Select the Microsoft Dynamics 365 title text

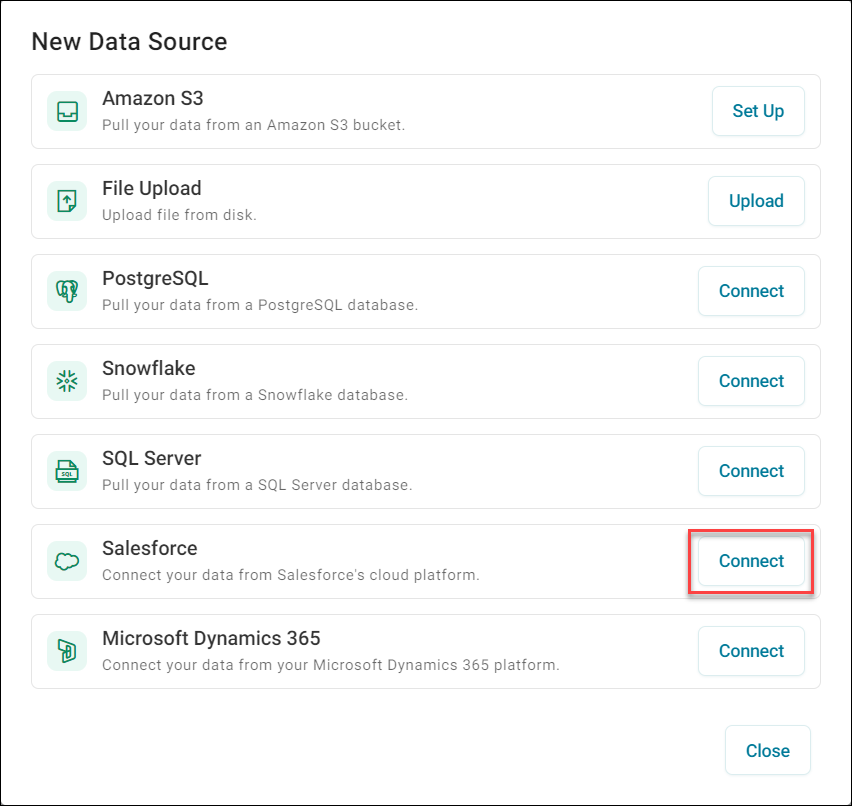[211, 638]
